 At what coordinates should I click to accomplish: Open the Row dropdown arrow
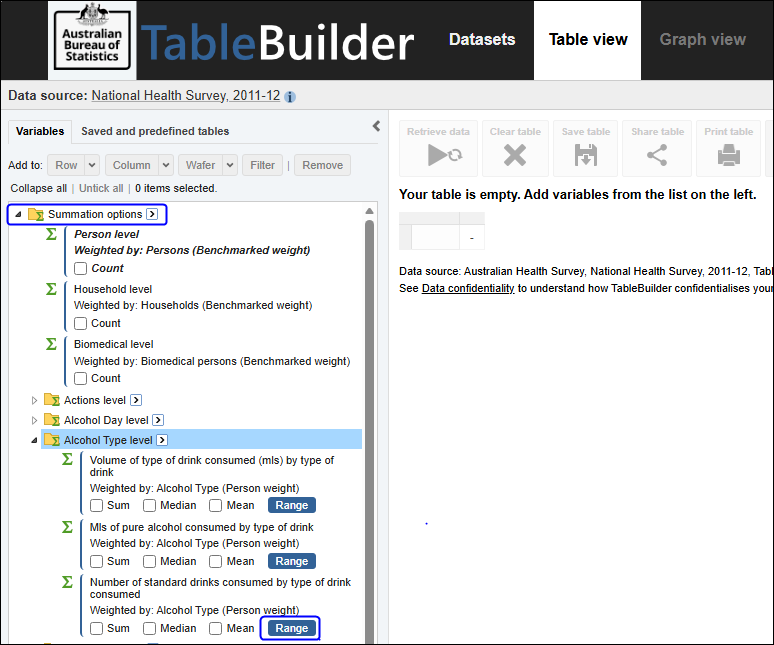point(92,165)
